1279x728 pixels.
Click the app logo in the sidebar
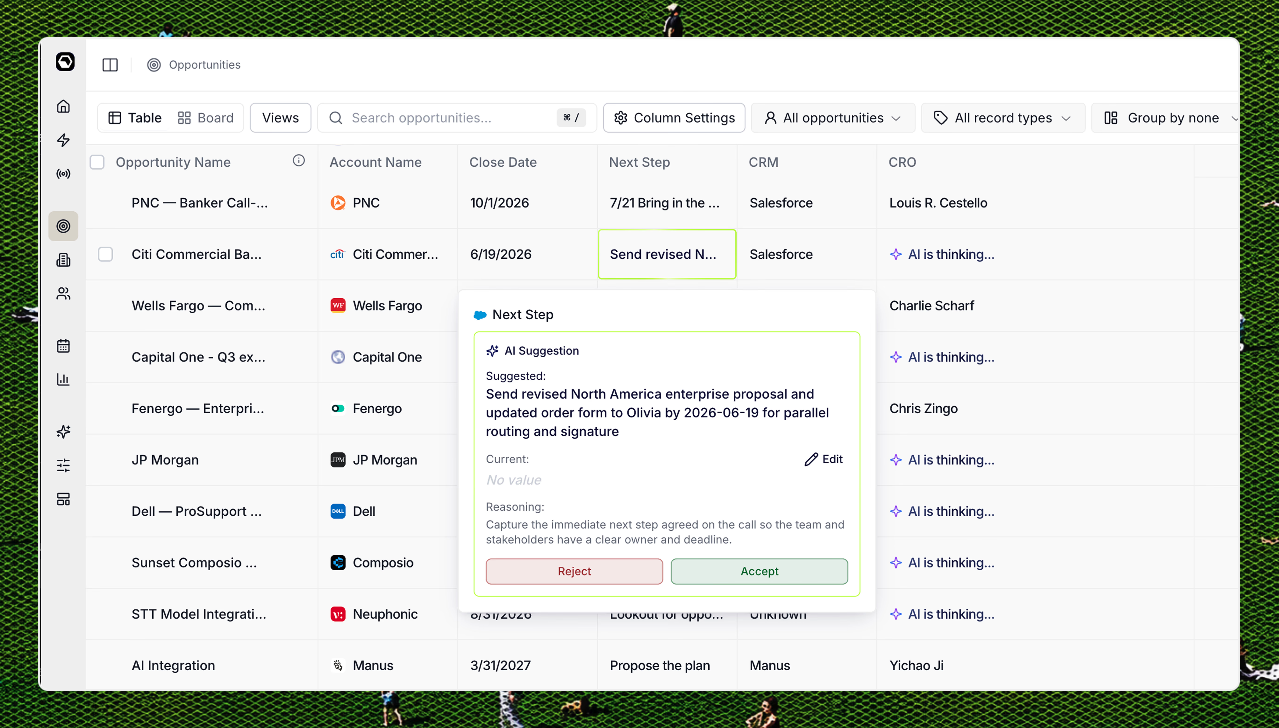[x=65, y=62]
